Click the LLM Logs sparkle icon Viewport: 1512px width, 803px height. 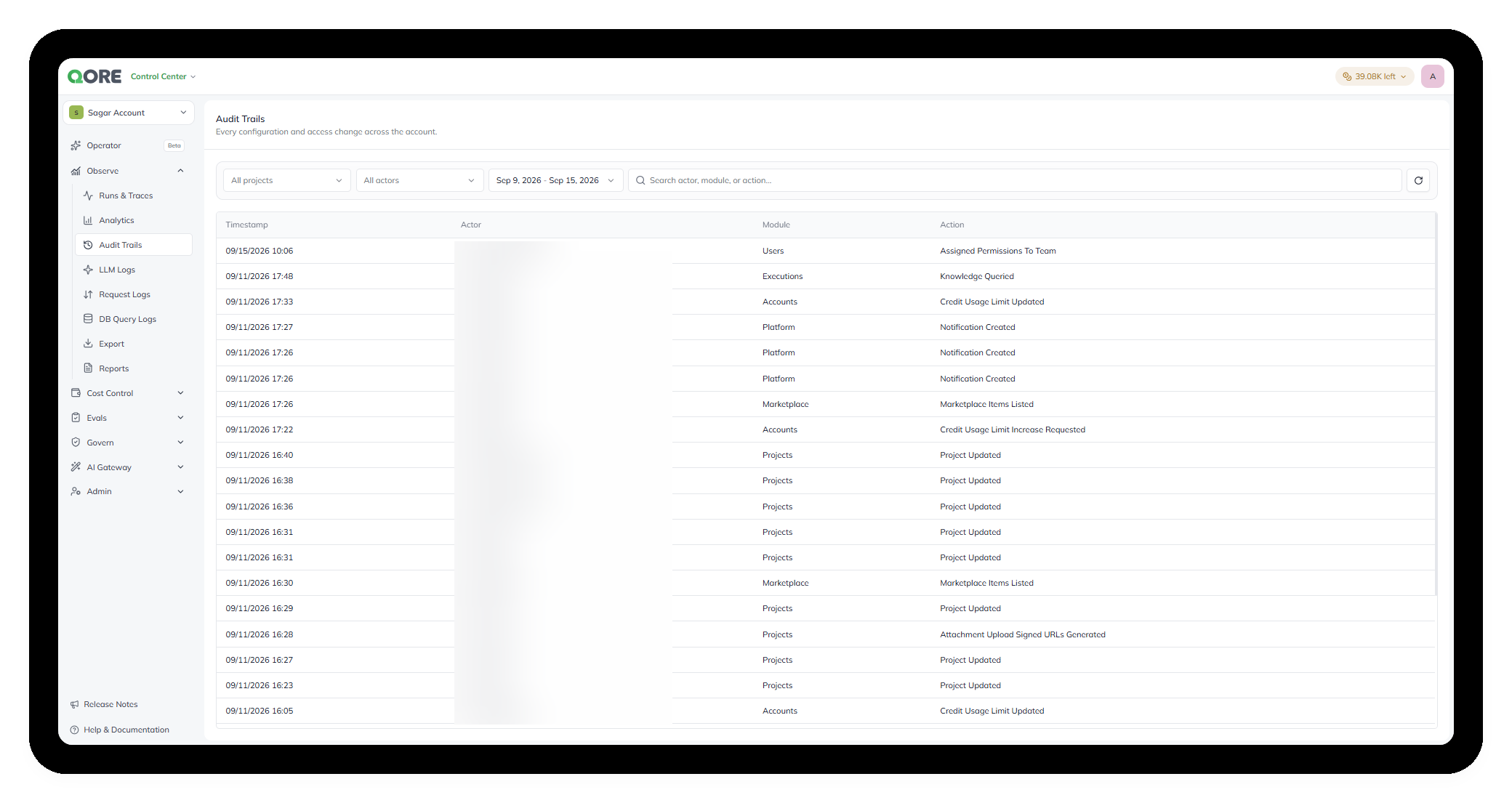point(88,270)
